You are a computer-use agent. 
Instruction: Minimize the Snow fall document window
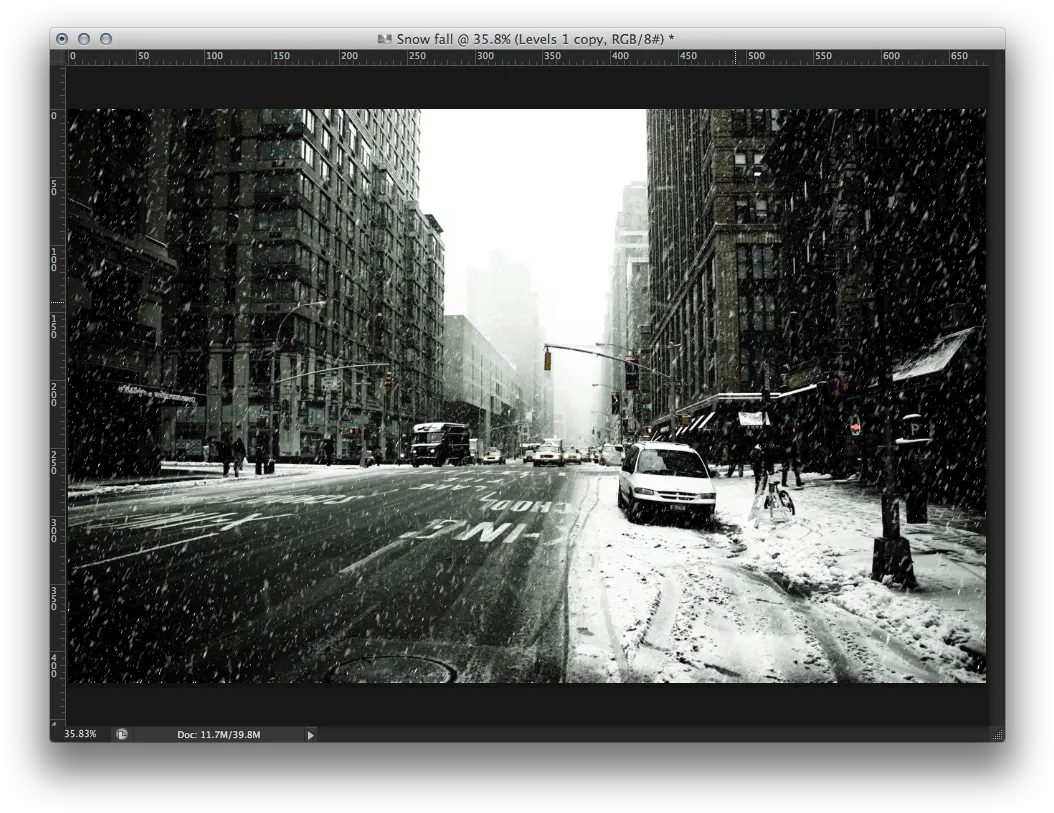click(x=84, y=39)
